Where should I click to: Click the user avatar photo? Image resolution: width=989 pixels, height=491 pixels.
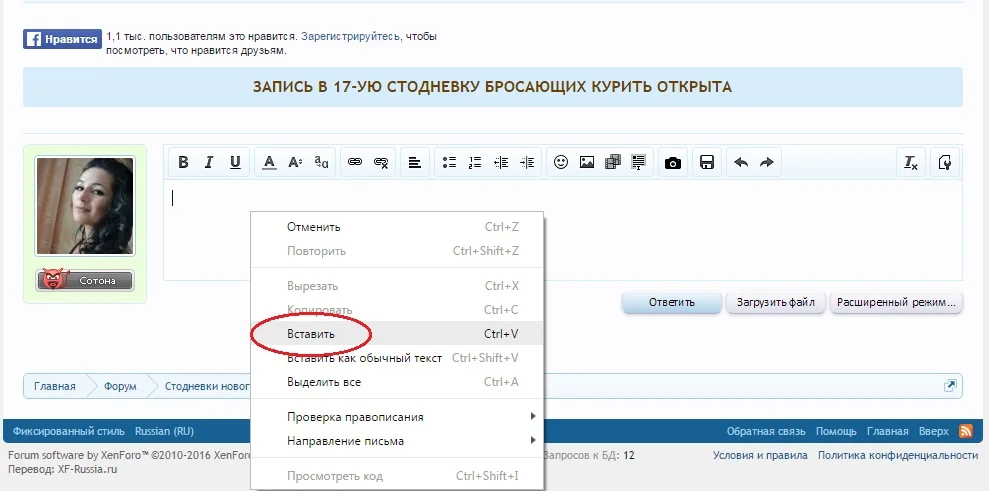click(x=85, y=206)
